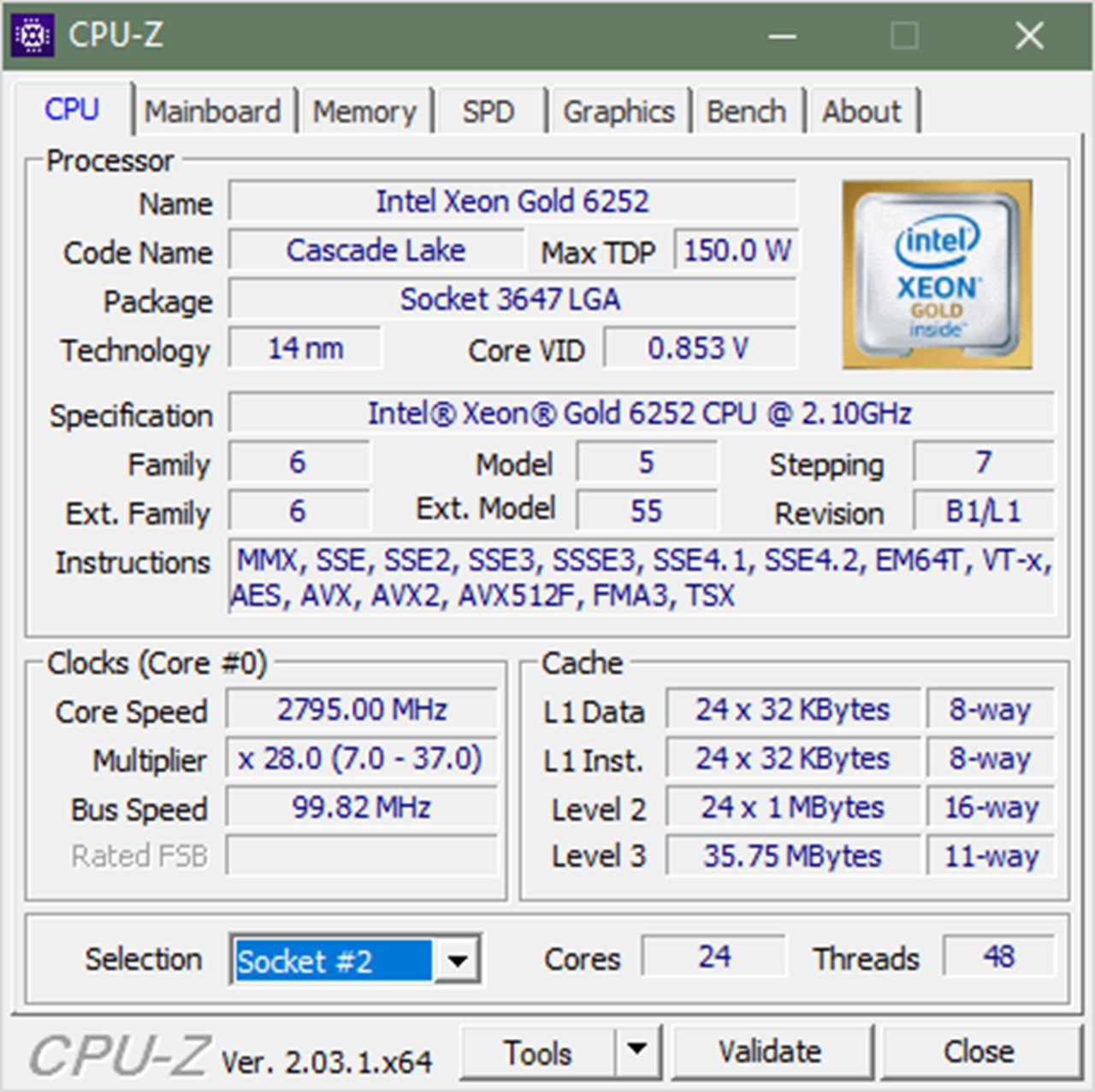
Task: Click the Cores value 24
Action: tap(714, 956)
